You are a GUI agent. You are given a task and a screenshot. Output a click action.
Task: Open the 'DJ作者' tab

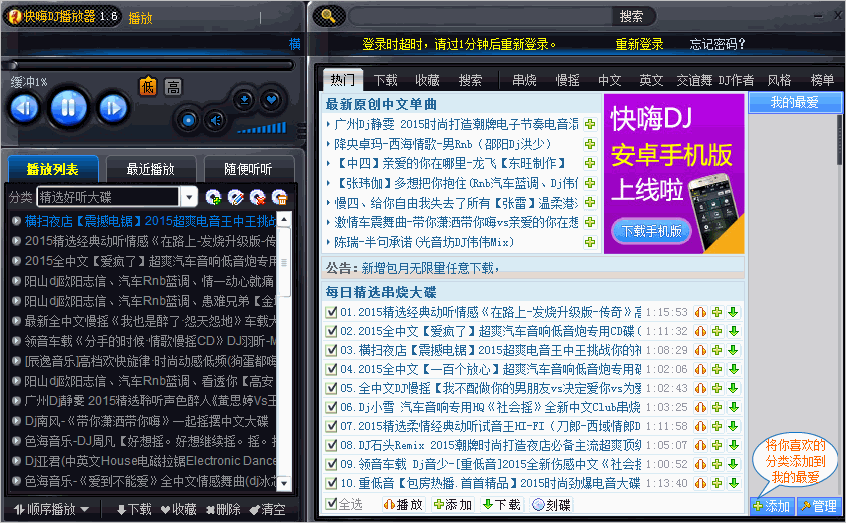[x=736, y=80]
